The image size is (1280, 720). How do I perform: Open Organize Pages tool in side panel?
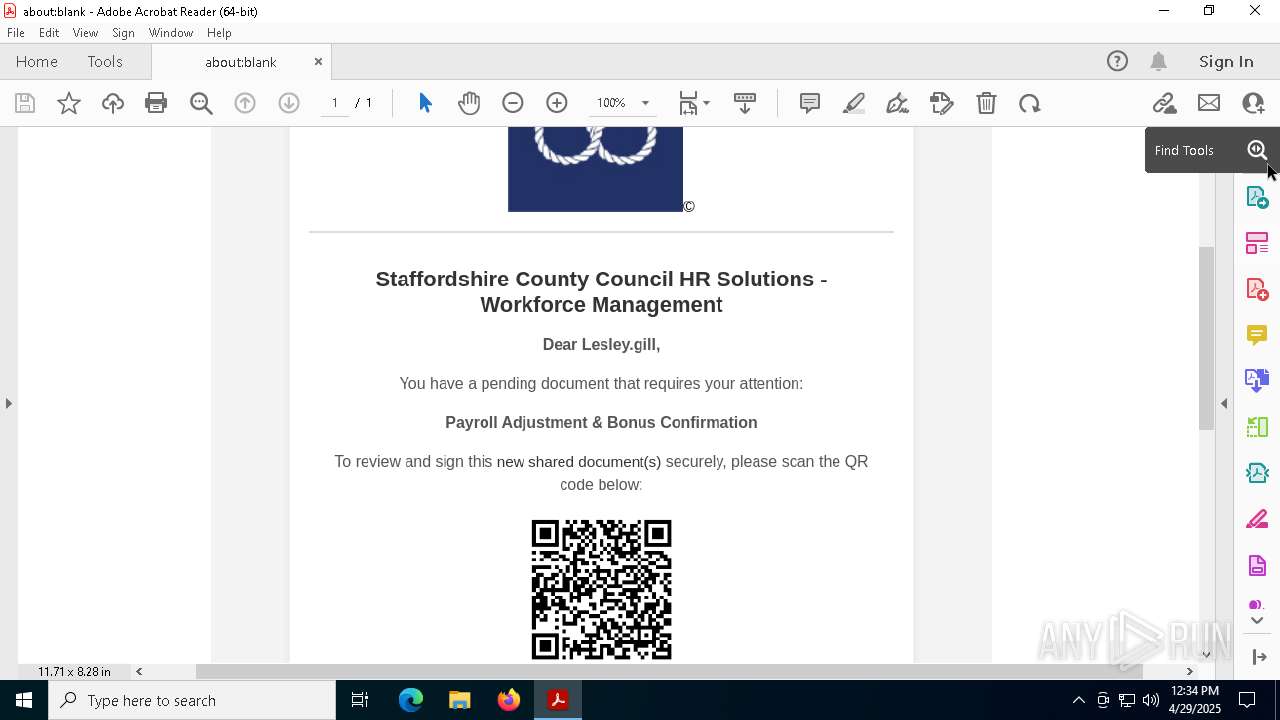click(x=1257, y=243)
